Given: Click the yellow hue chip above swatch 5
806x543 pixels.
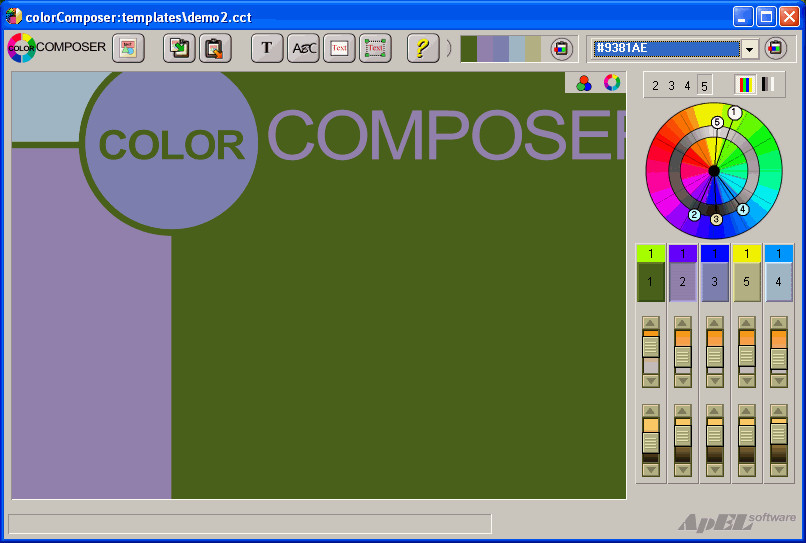Looking at the screenshot, I should (746, 254).
